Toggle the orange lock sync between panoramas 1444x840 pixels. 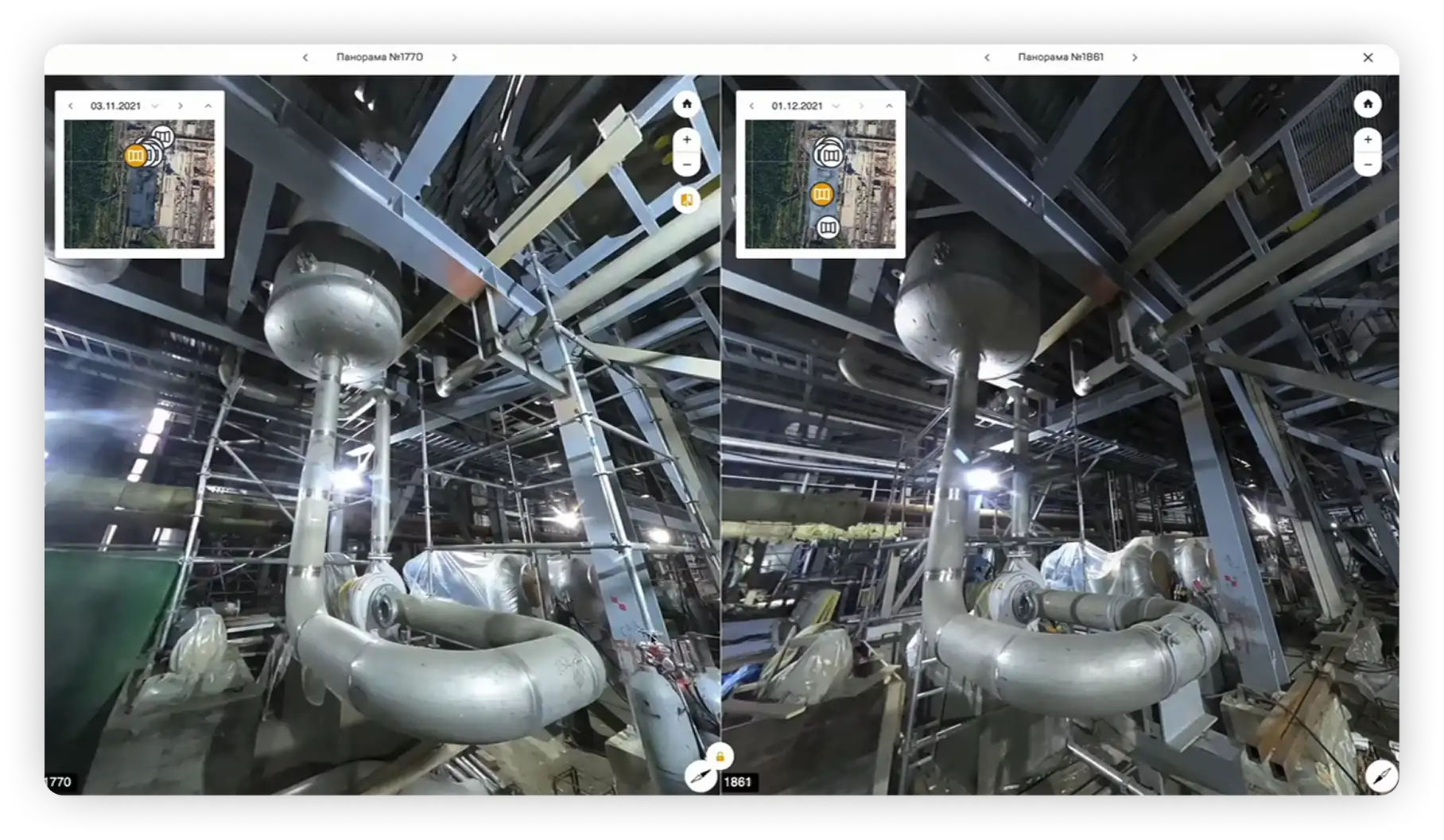tap(720, 757)
